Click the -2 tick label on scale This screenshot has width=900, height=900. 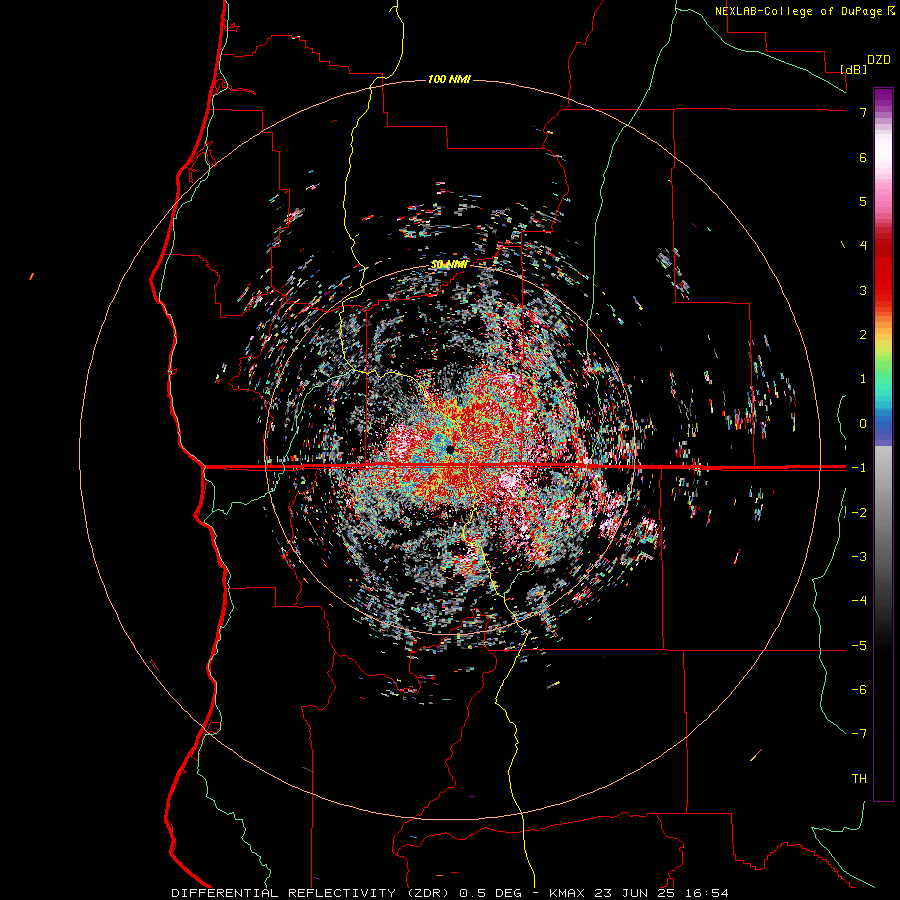coord(859,512)
